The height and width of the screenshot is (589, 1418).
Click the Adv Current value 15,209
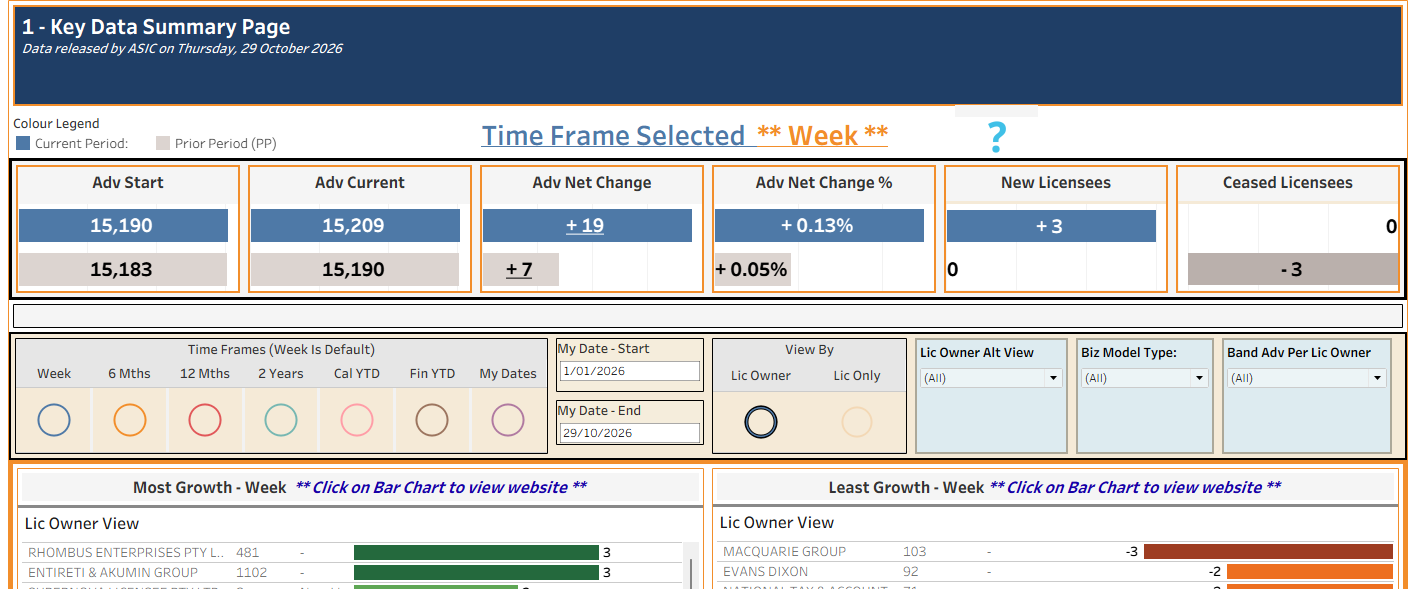click(354, 225)
